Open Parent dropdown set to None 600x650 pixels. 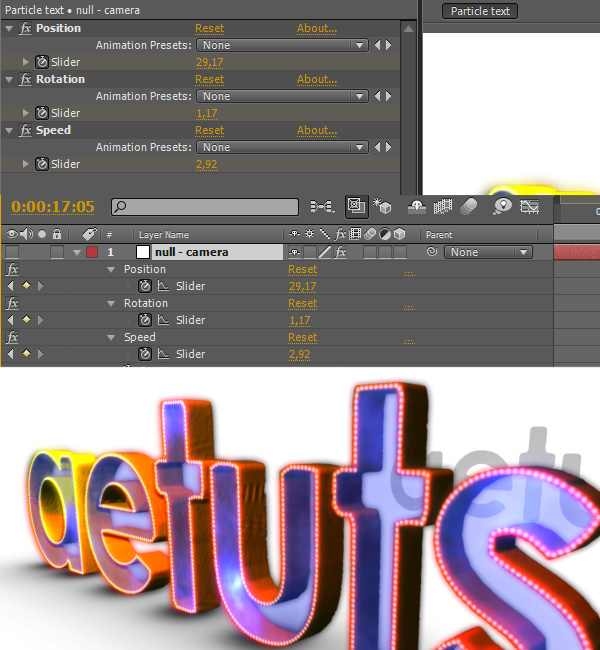[x=488, y=252]
